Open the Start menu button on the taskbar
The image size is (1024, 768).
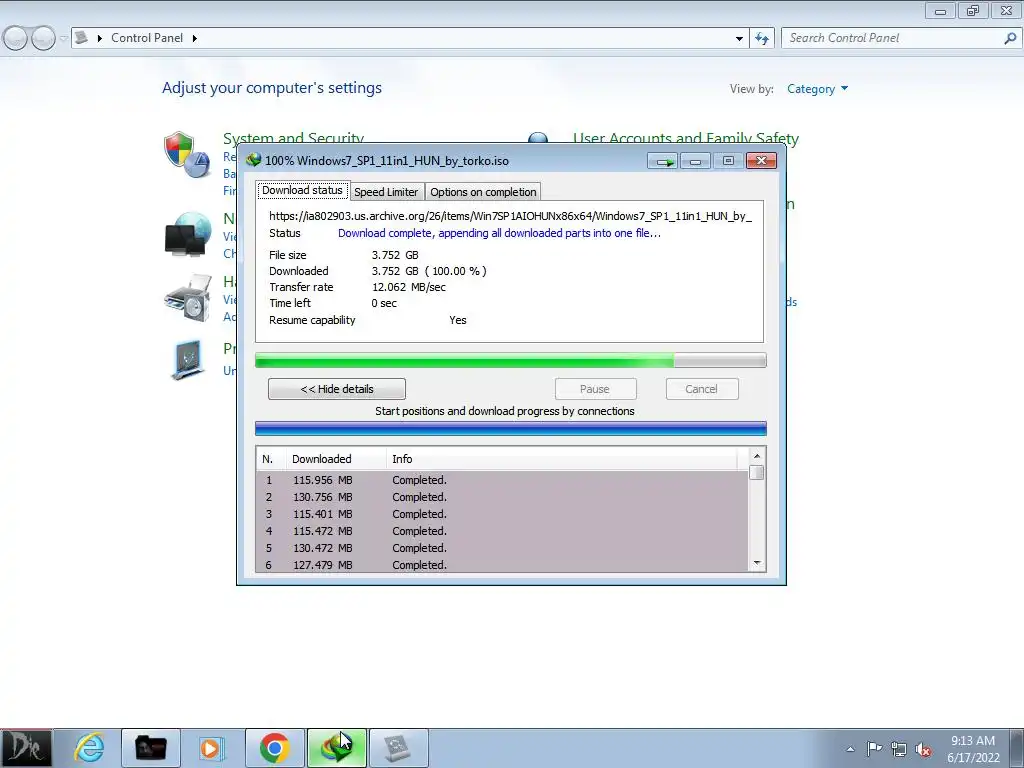pyautogui.click(x=26, y=748)
